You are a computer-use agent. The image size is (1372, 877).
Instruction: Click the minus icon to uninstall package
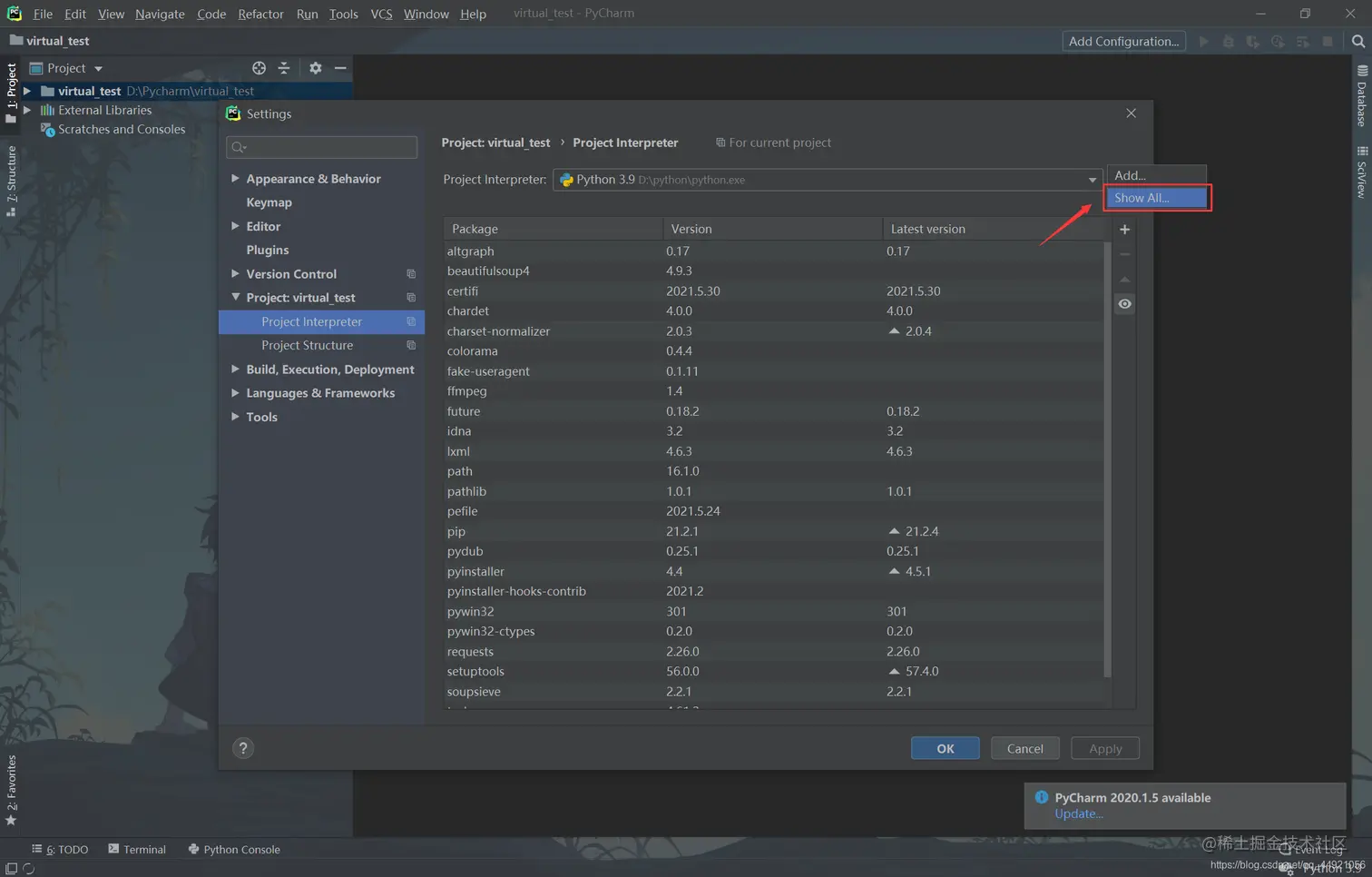1124,254
